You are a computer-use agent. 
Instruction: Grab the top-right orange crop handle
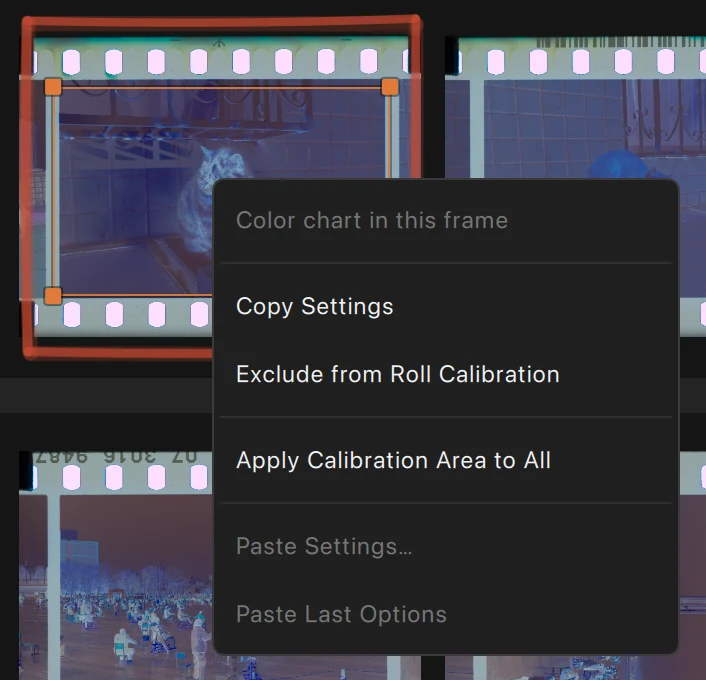pyautogui.click(x=390, y=86)
